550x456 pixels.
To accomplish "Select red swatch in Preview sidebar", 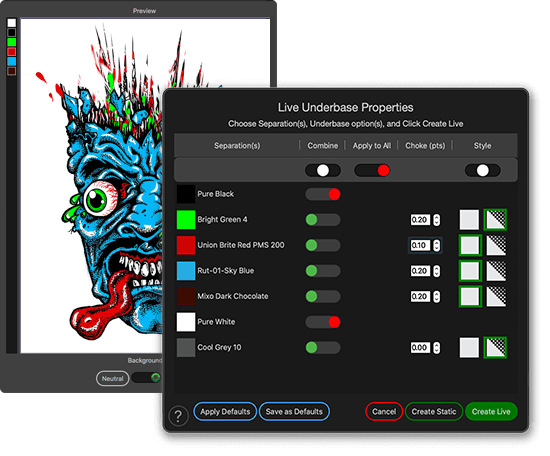I will tap(12, 52).
